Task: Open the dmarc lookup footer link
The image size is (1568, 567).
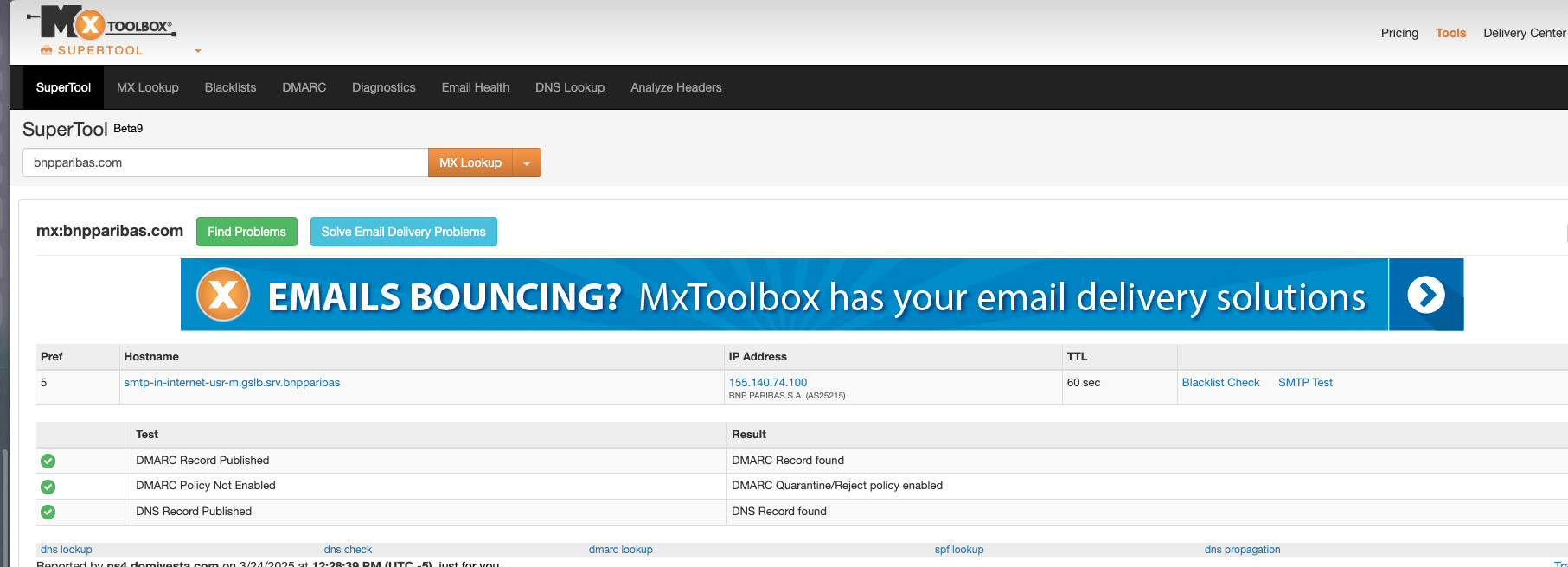Action: click(621, 550)
